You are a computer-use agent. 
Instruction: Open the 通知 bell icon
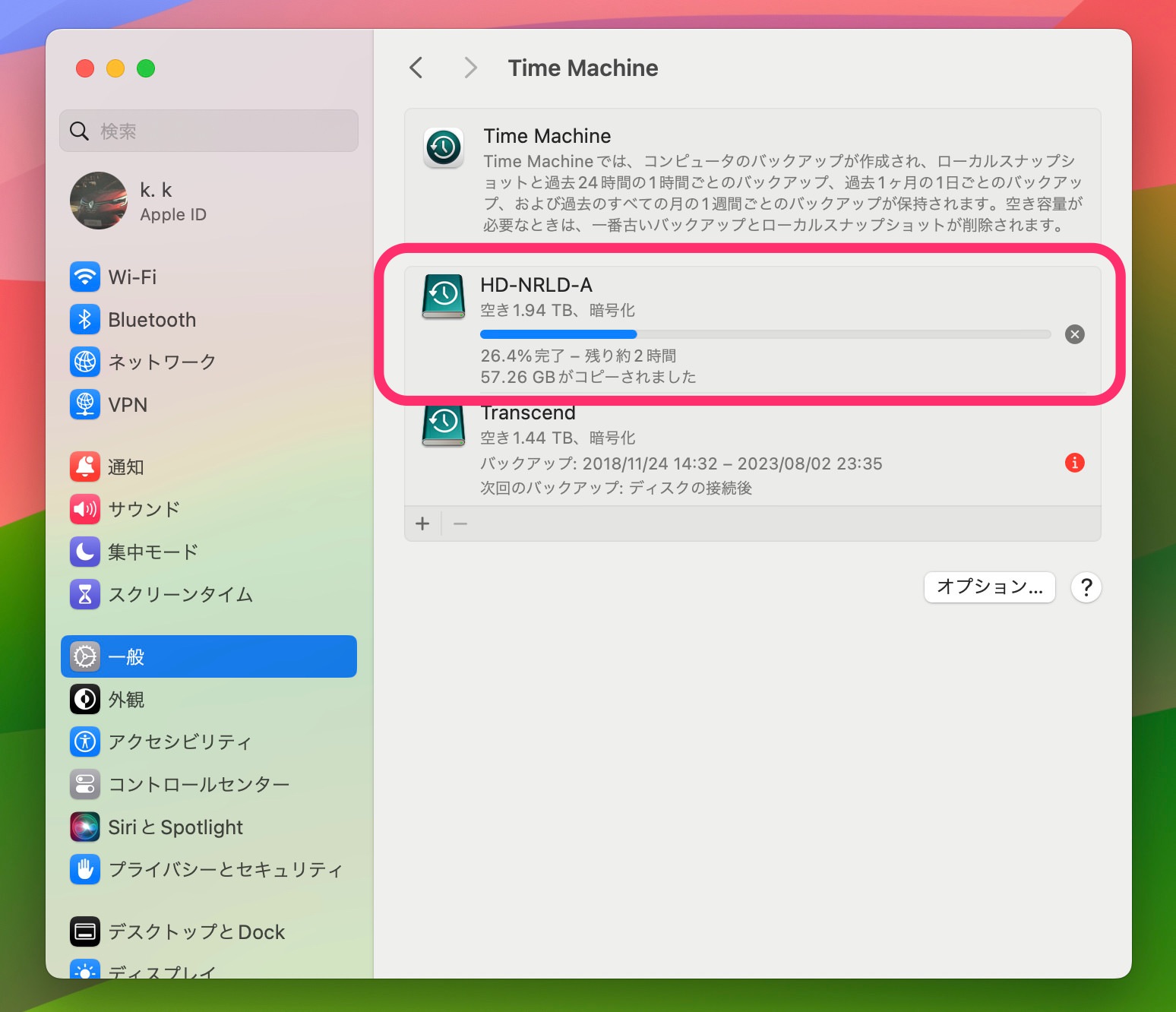click(x=85, y=466)
